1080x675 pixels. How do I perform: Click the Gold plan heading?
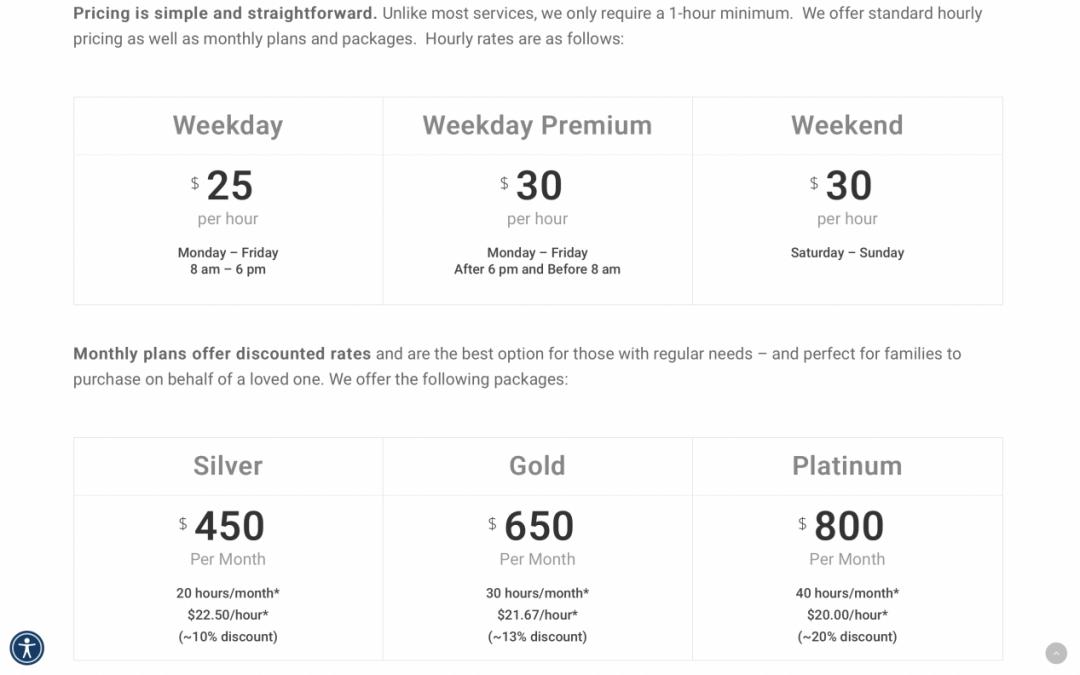pos(537,466)
